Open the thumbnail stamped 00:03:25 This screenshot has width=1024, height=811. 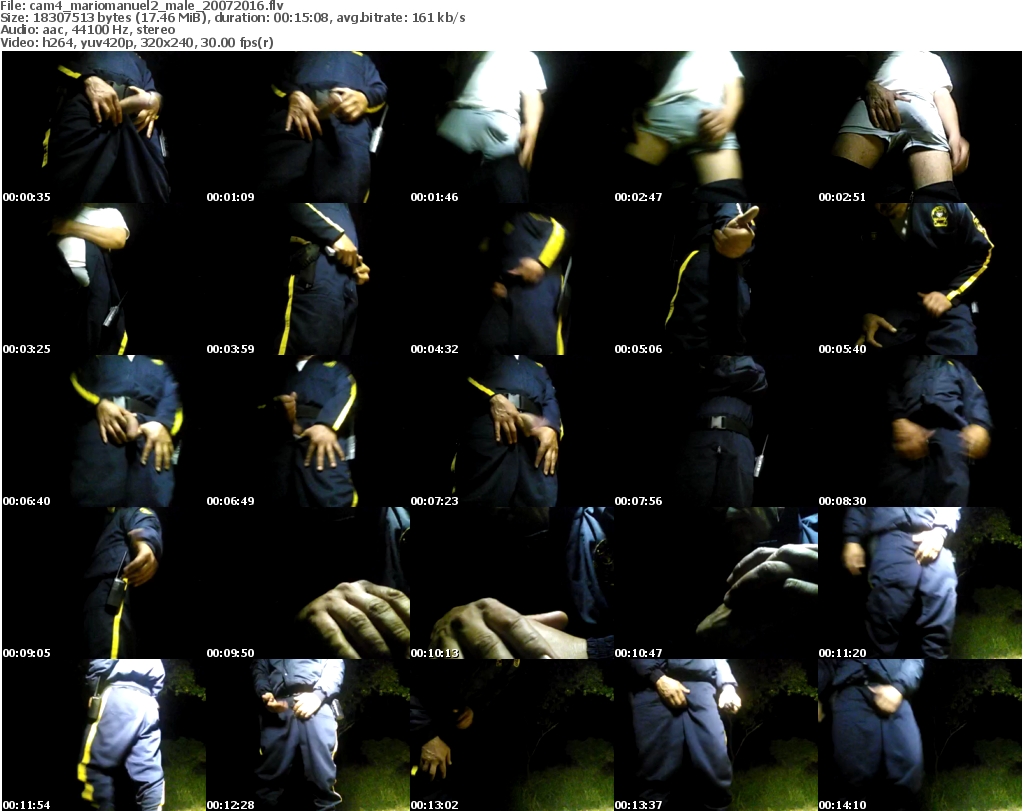click(103, 279)
